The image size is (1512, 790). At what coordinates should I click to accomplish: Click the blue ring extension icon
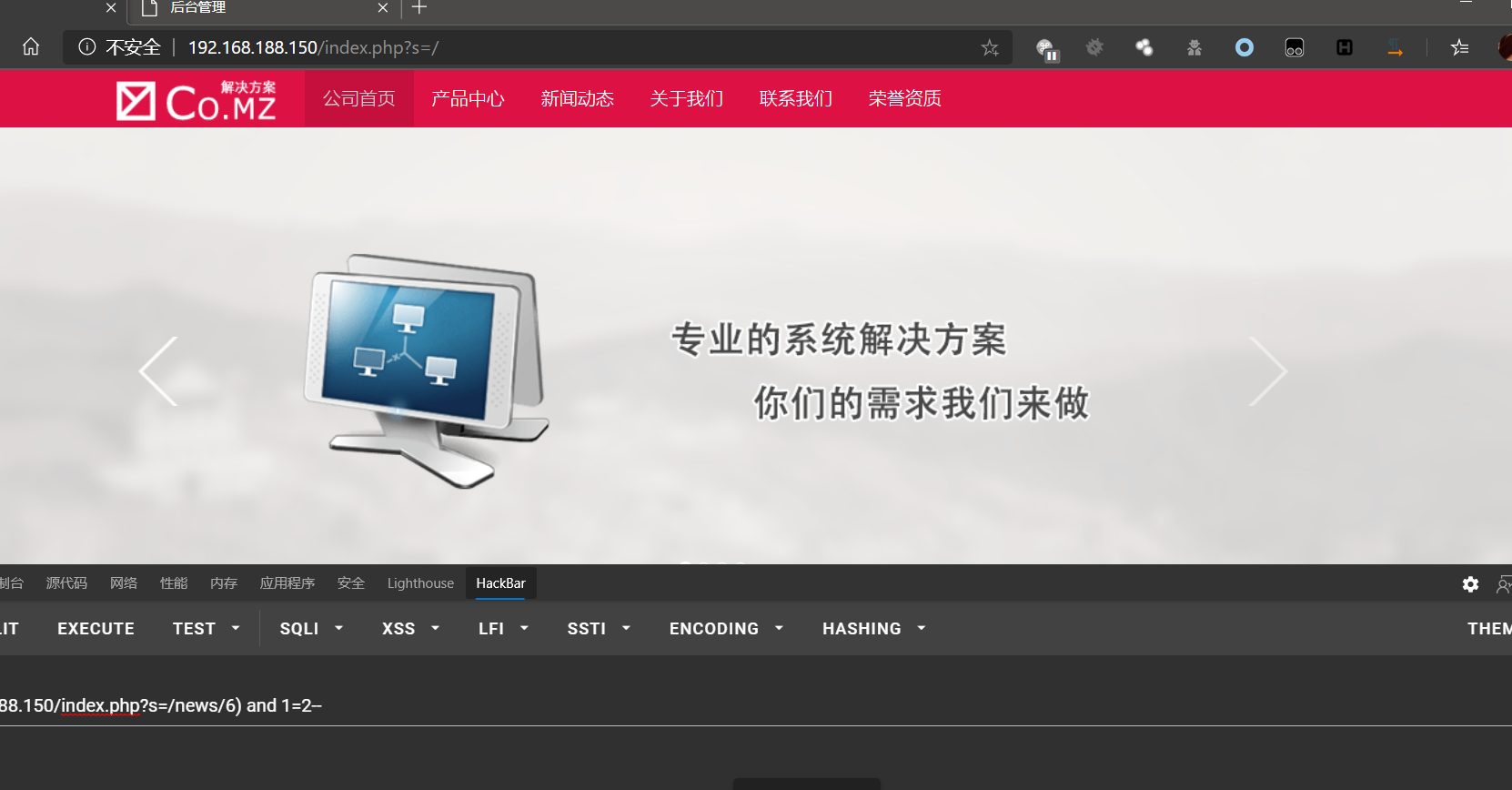pos(1245,47)
